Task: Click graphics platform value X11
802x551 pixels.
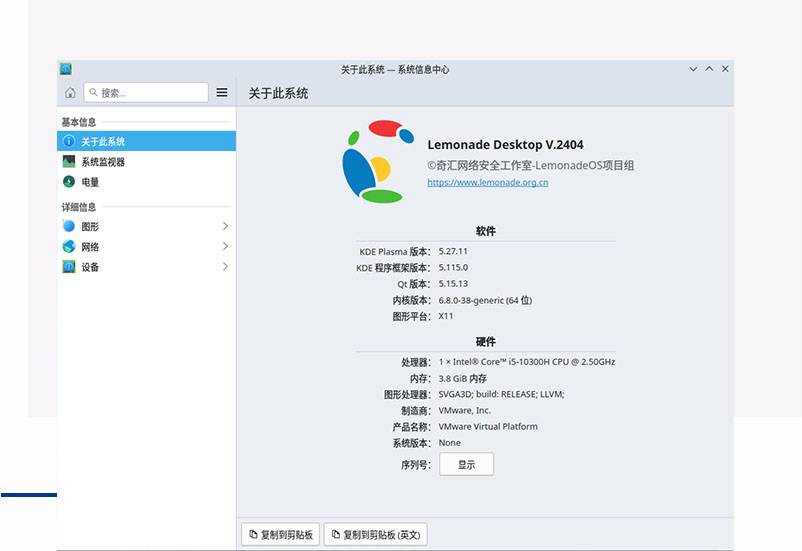Action: pos(445,316)
